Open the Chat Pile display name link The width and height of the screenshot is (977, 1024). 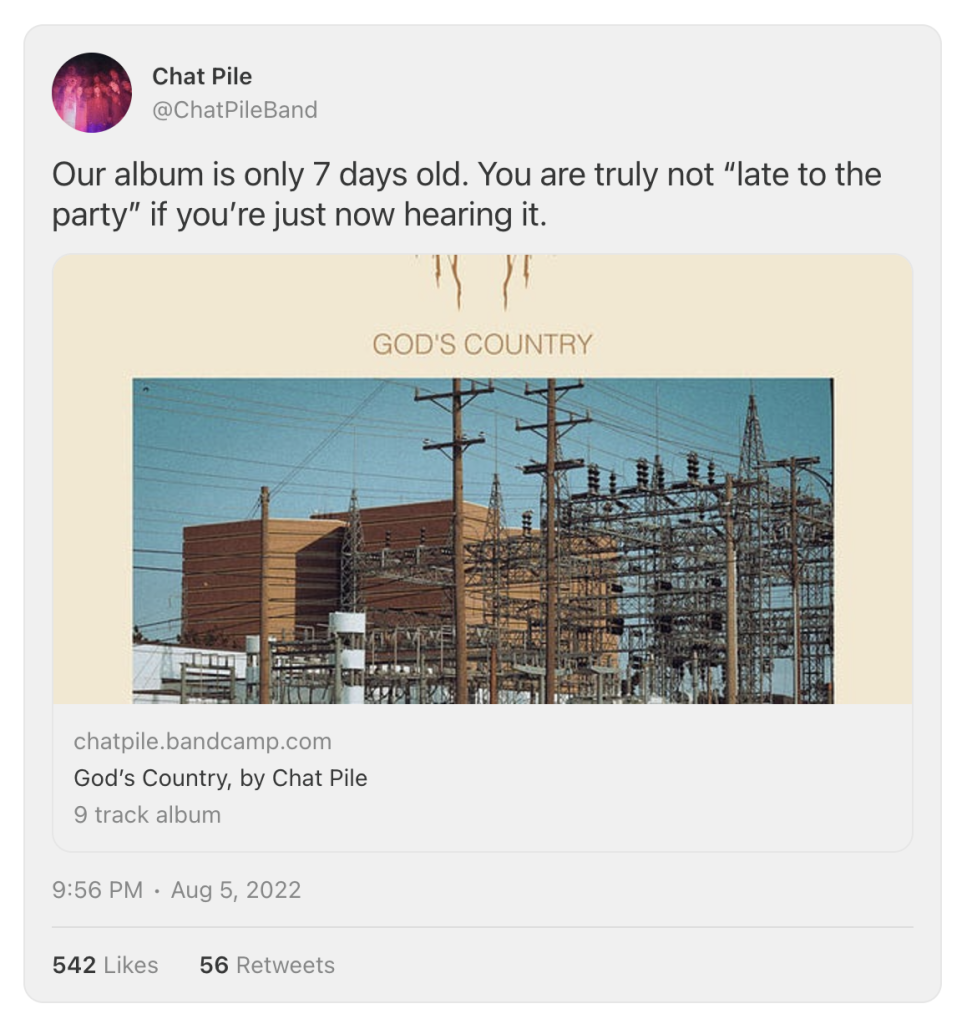pos(202,76)
